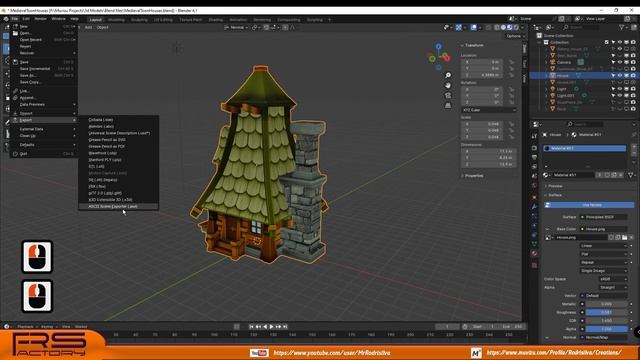The image size is (640, 360).
Task: Click Append in File menu
Action: tap(44, 98)
